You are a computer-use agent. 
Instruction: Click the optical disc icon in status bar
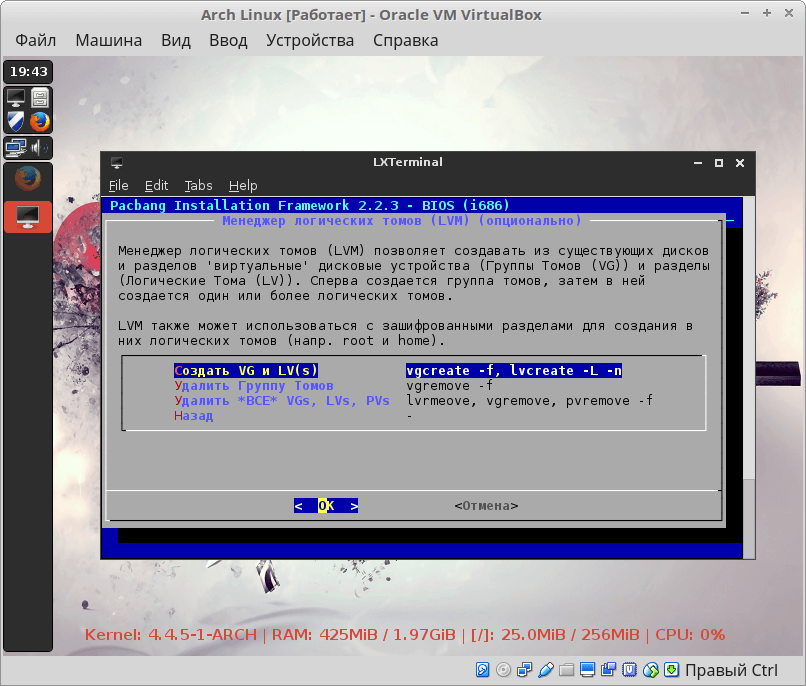click(x=504, y=669)
